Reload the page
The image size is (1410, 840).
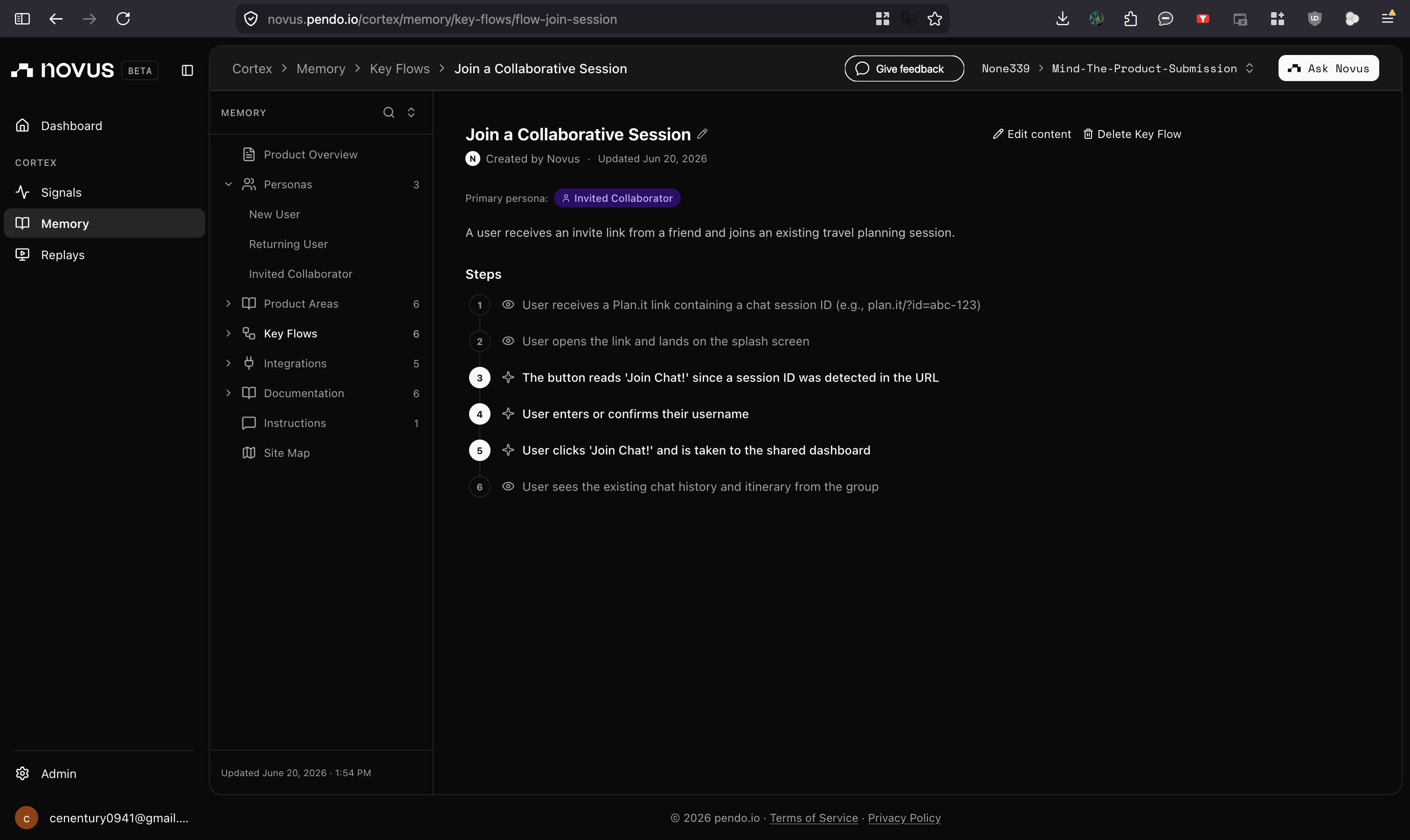point(123,19)
